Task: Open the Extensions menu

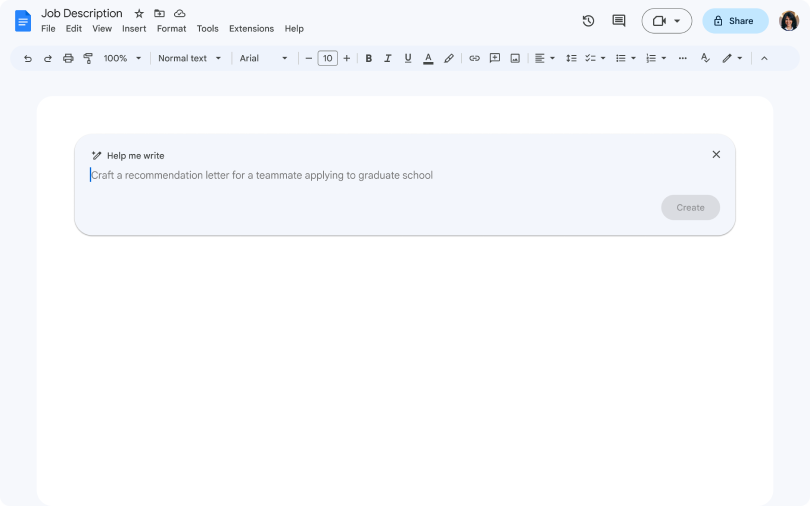Action: click(251, 29)
